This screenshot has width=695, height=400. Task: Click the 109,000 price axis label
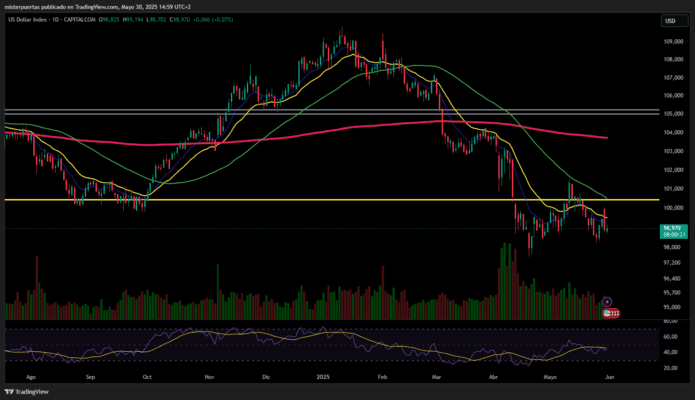(672, 41)
